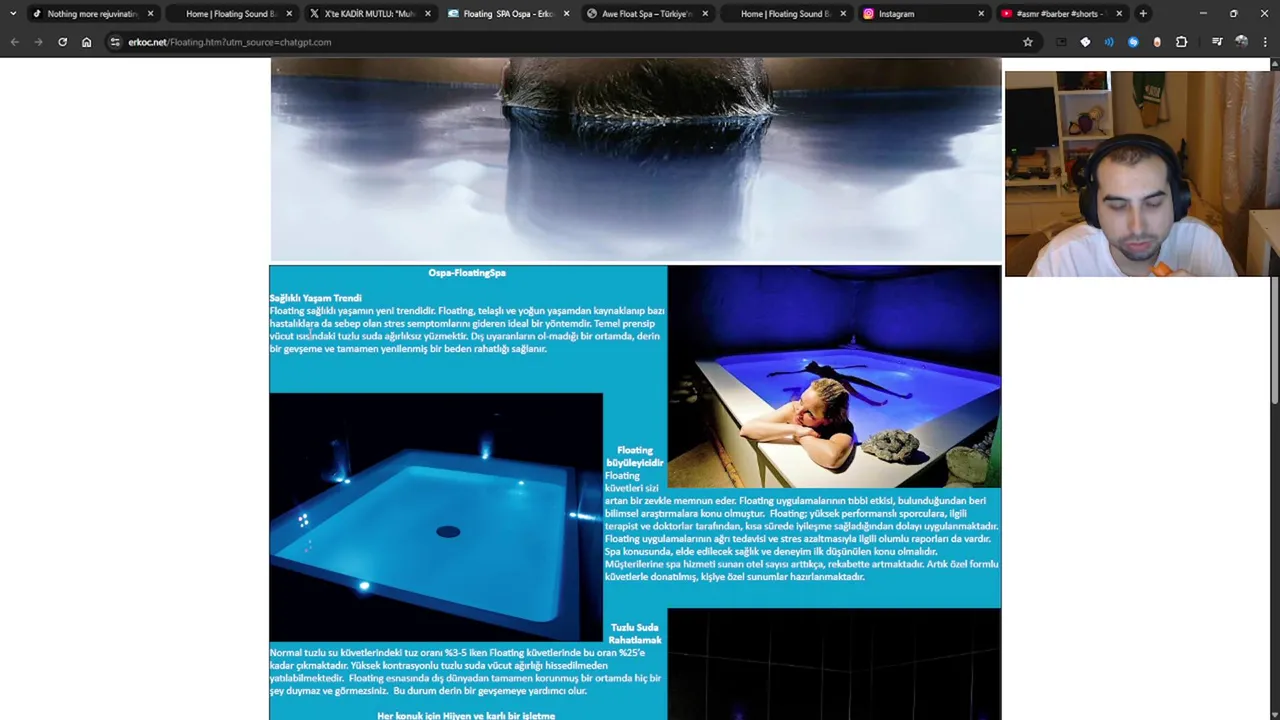The image size is (1280, 720).
Task: Open the tab search dropdown arrow
Action: (12, 13)
